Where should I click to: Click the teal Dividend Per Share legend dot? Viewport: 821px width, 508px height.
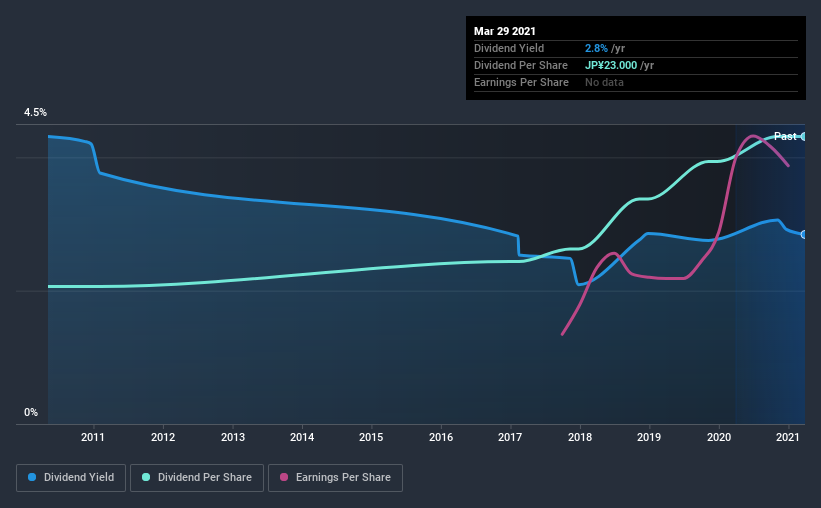146,477
